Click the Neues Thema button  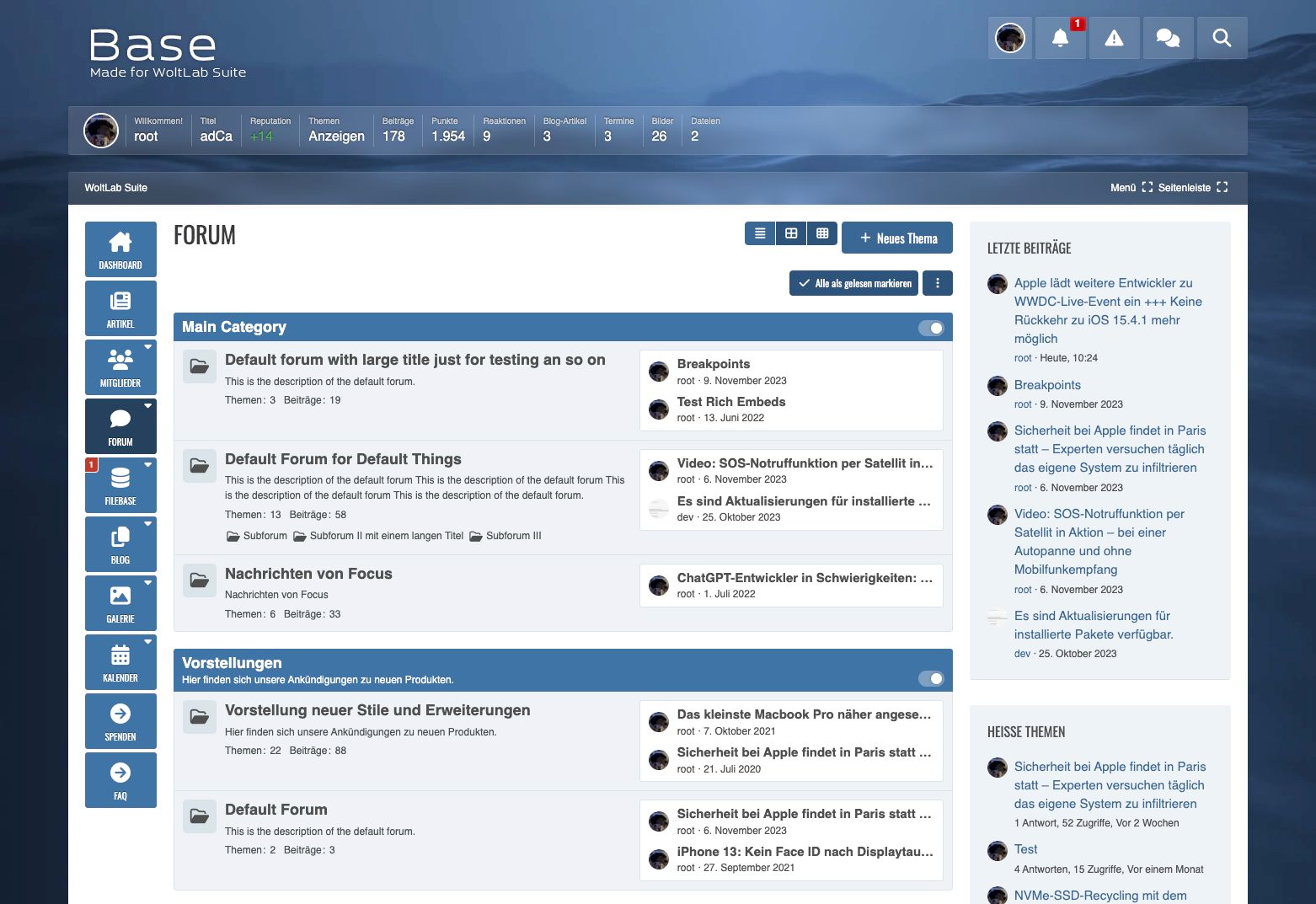[897, 238]
